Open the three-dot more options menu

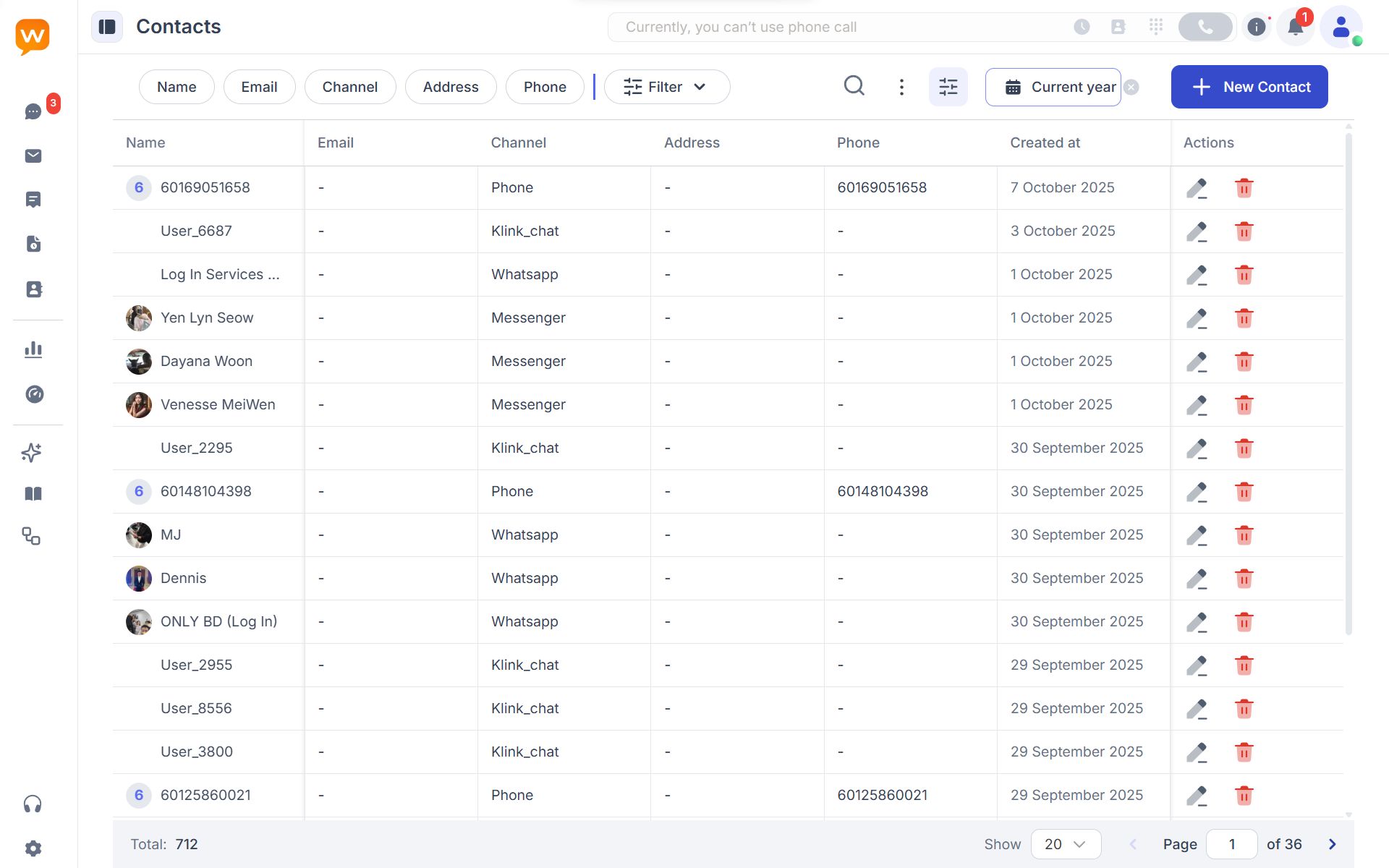click(x=901, y=87)
